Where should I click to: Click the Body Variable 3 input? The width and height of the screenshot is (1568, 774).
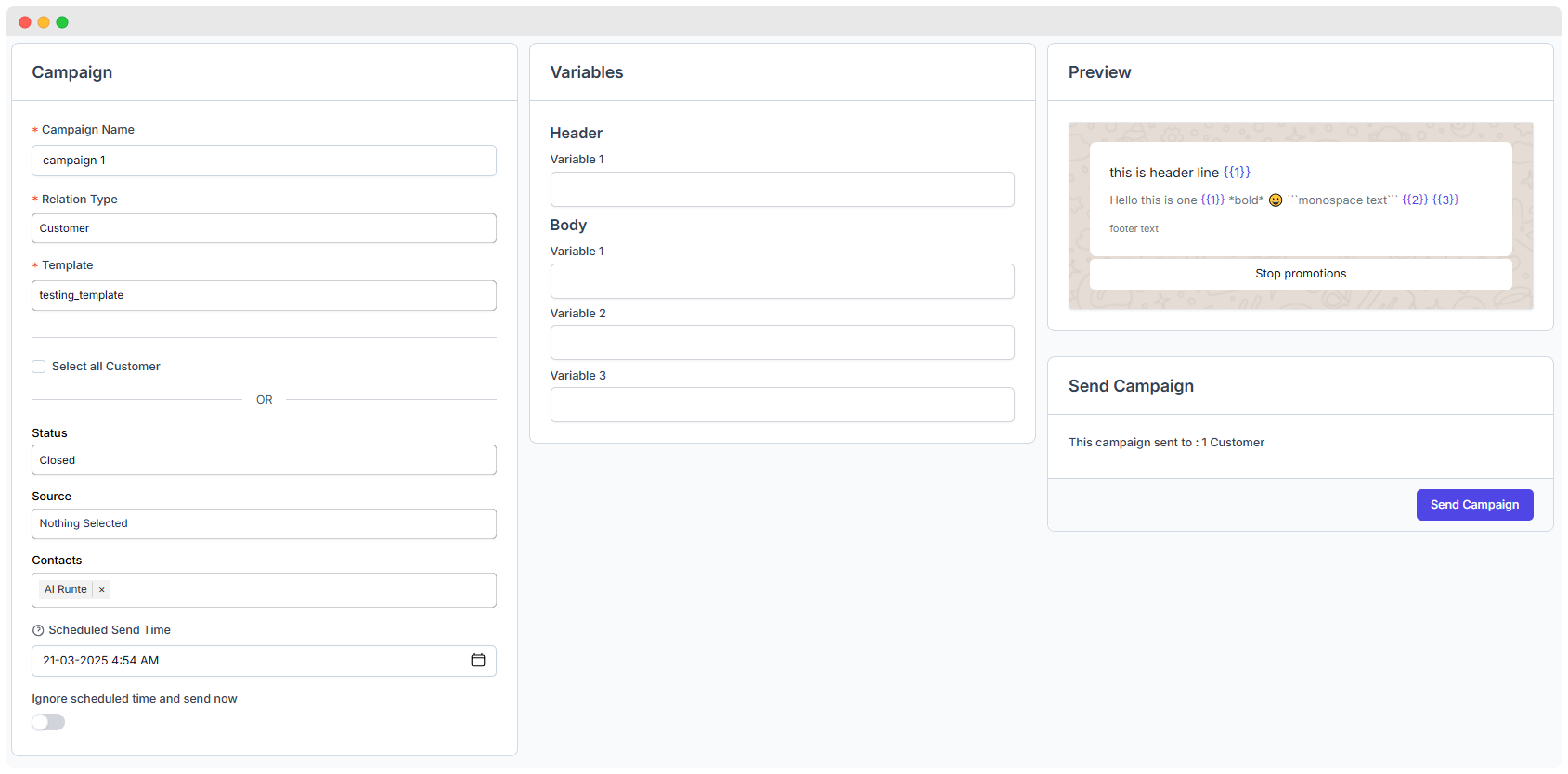tap(782, 405)
